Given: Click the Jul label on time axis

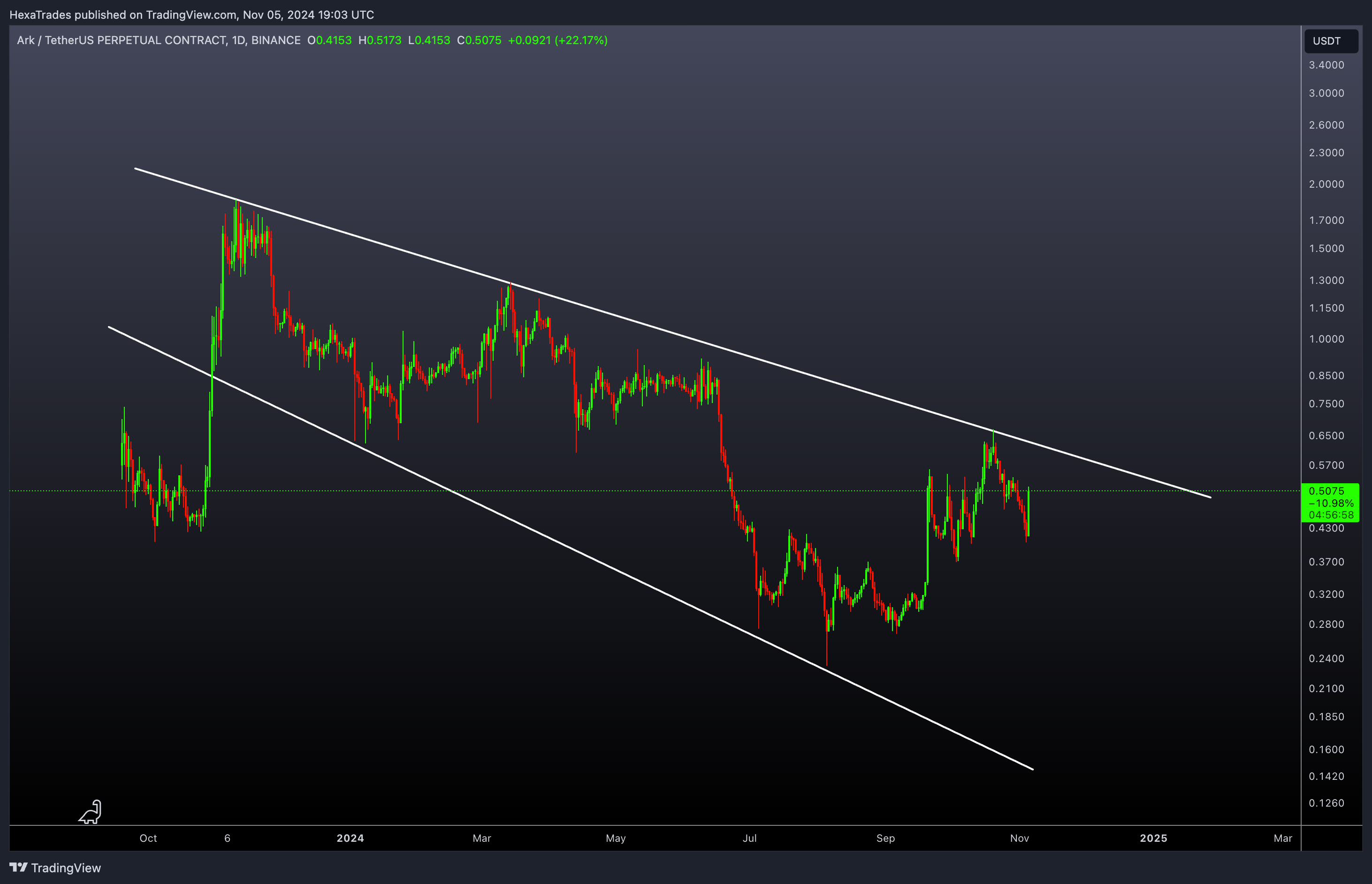Looking at the screenshot, I should 749,838.
